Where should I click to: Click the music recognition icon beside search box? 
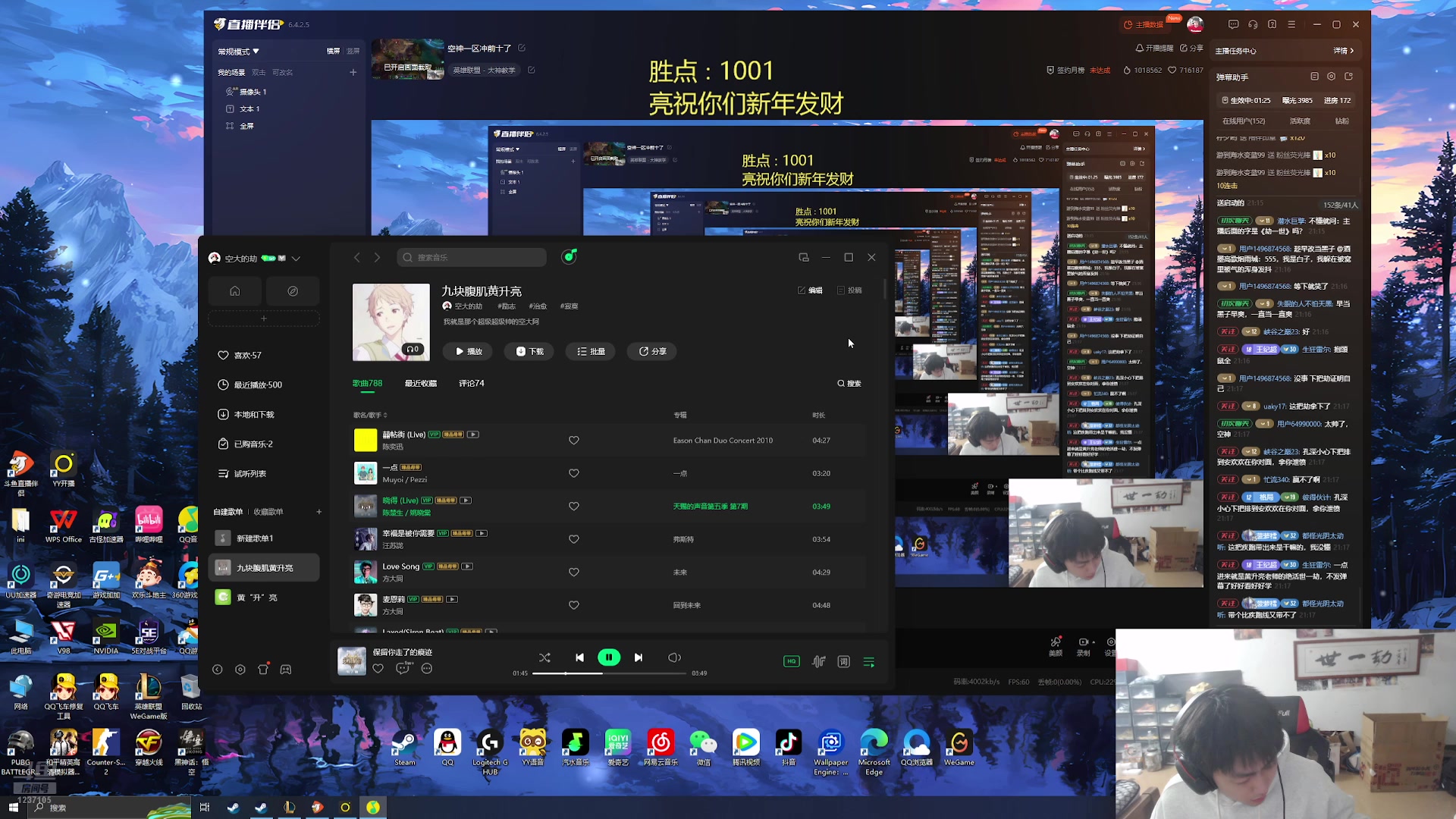pos(569,257)
